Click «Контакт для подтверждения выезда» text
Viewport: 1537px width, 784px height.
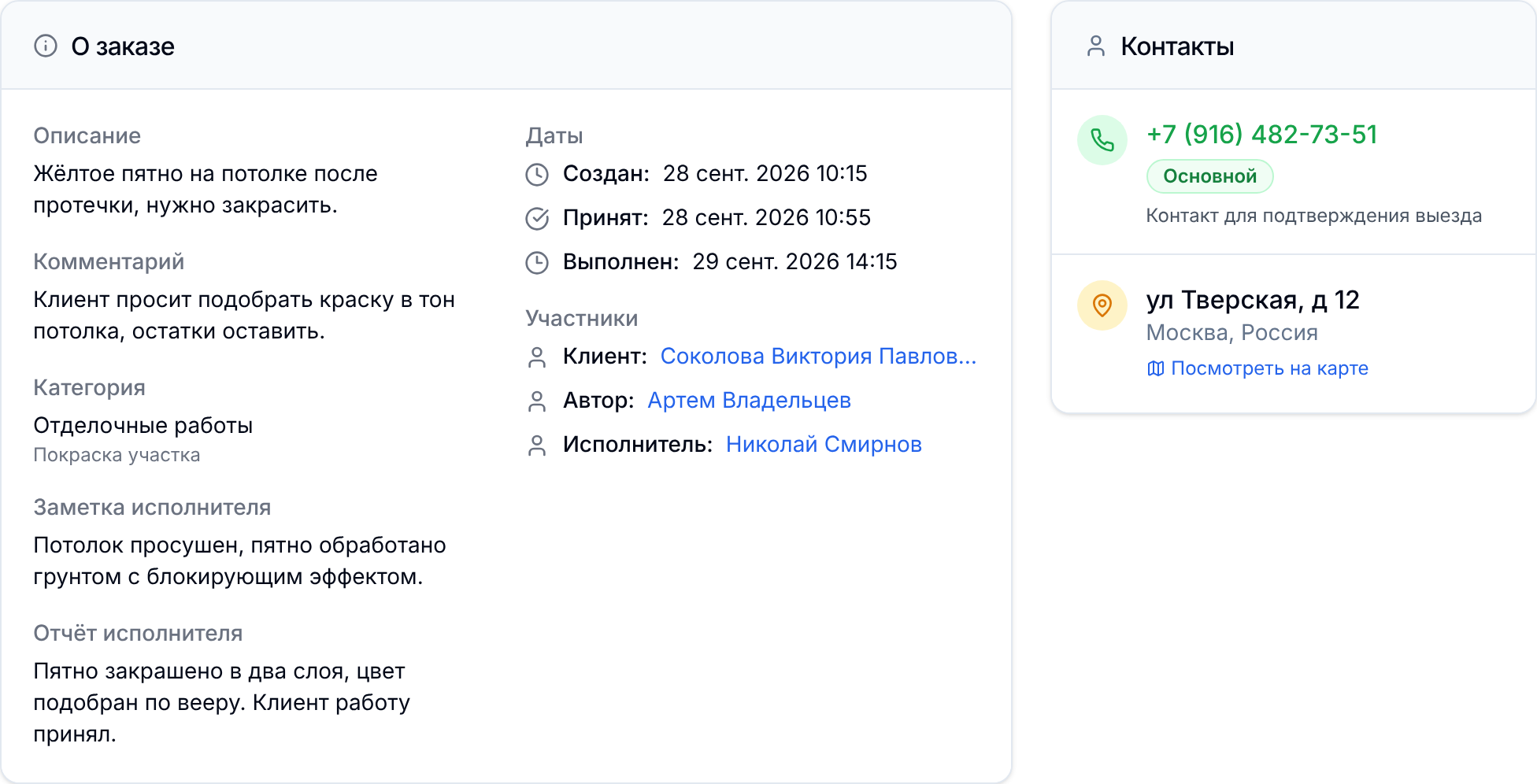[1313, 216]
